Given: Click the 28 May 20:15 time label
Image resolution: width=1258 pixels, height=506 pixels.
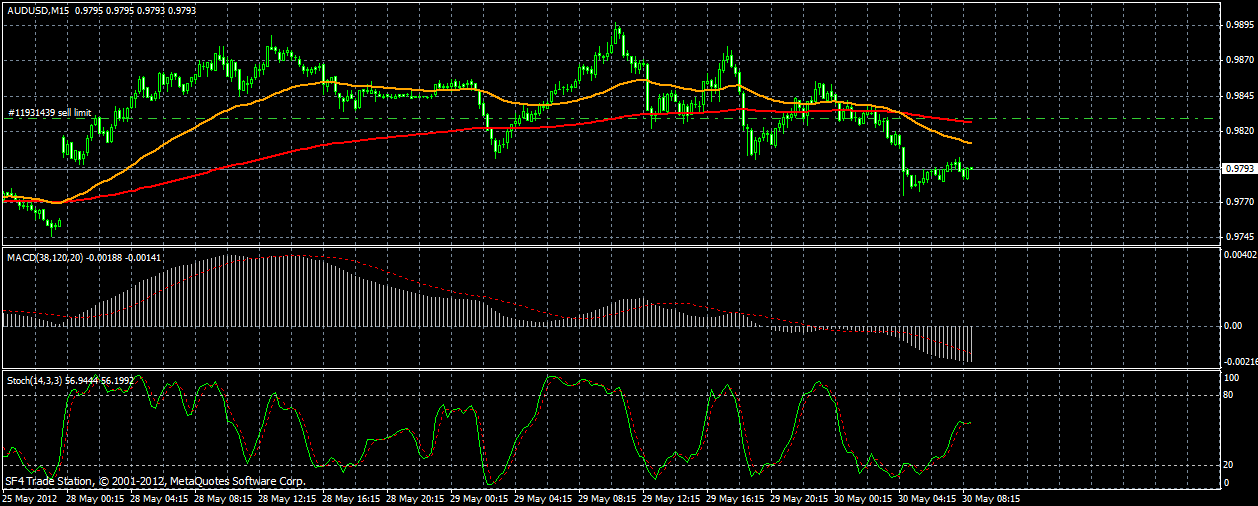Looking at the screenshot, I should click(413, 497).
